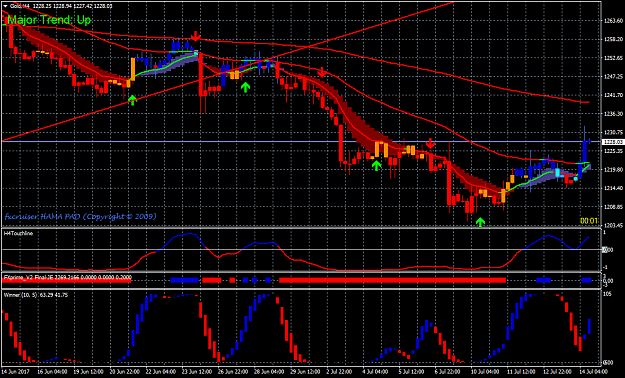625x378 pixels.
Task: Open the chart menu triangle beside Gold,H4
Action: pyautogui.click(x=5, y=6)
